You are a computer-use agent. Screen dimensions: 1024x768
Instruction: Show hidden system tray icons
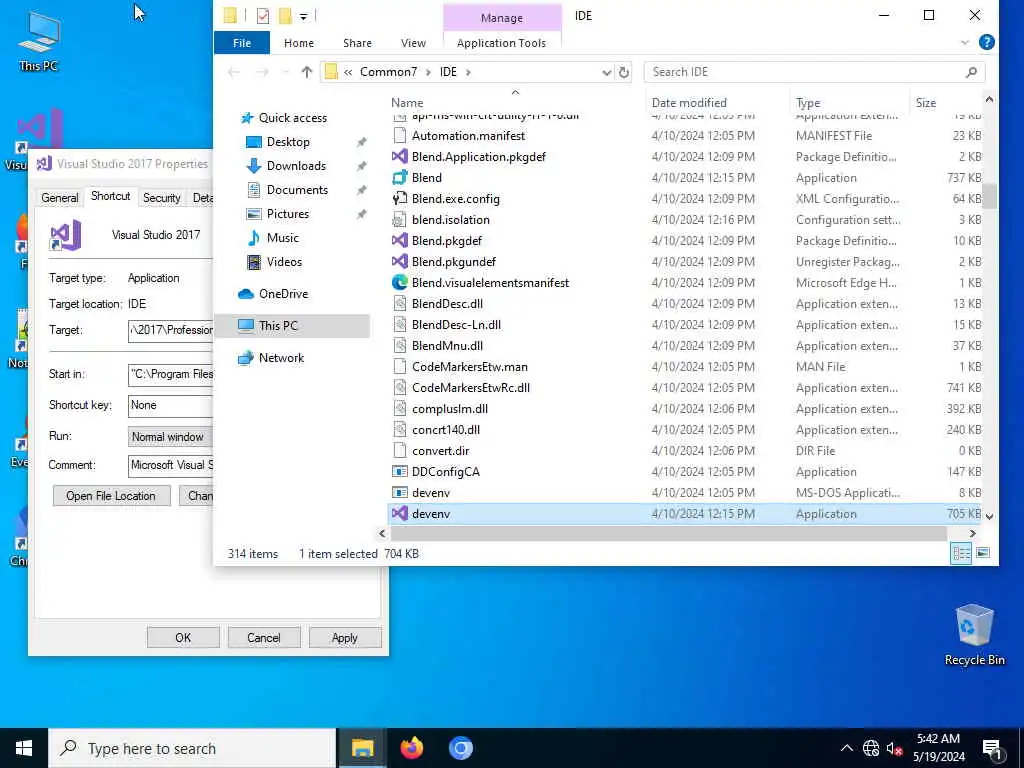tap(846, 748)
